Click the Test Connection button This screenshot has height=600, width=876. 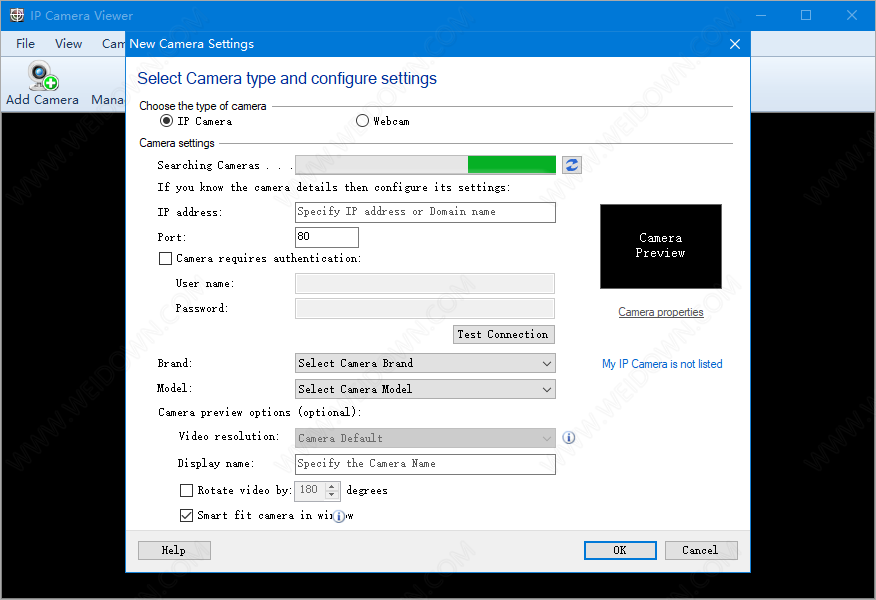[503, 334]
